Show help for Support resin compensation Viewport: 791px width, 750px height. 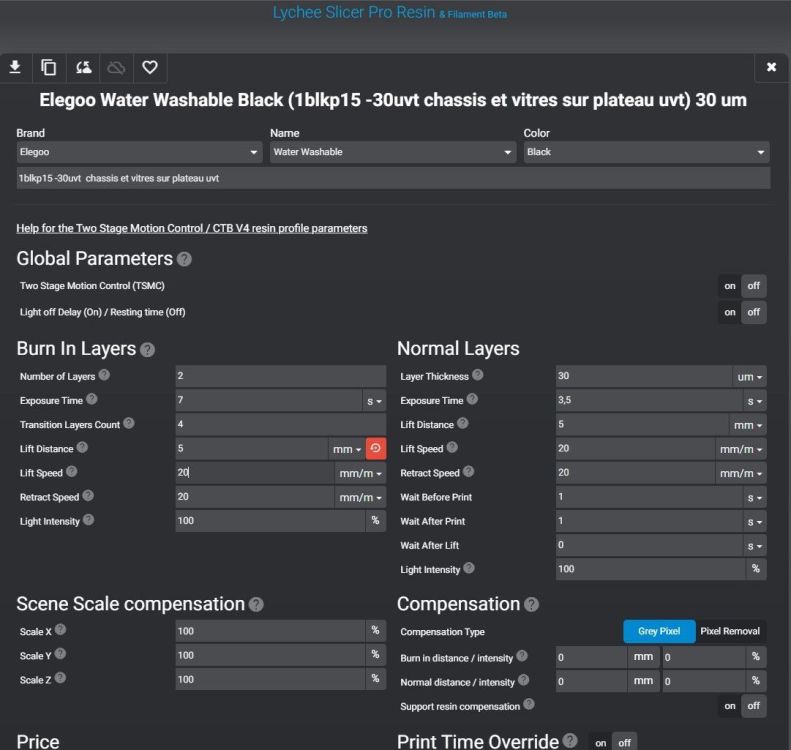(x=529, y=705)
